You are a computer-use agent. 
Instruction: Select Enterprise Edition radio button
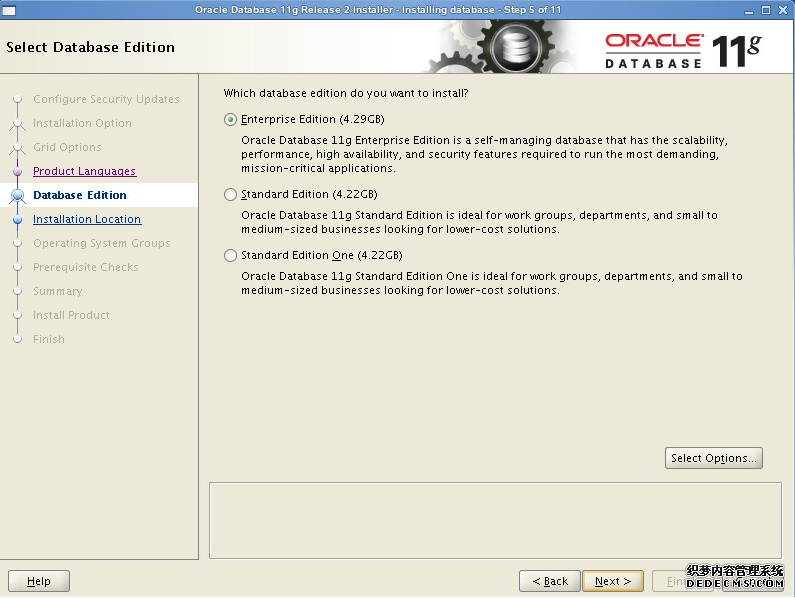[x=231, y=120]
